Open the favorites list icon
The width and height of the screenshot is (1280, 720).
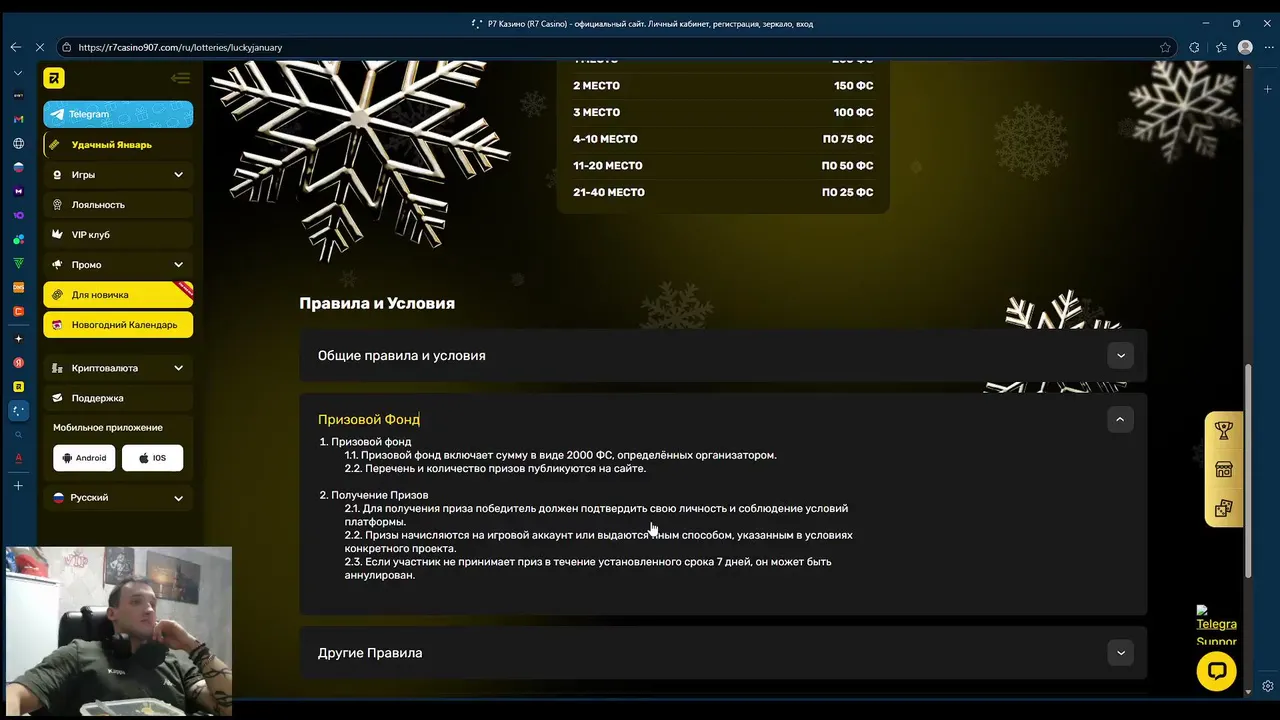[1221, 47]
